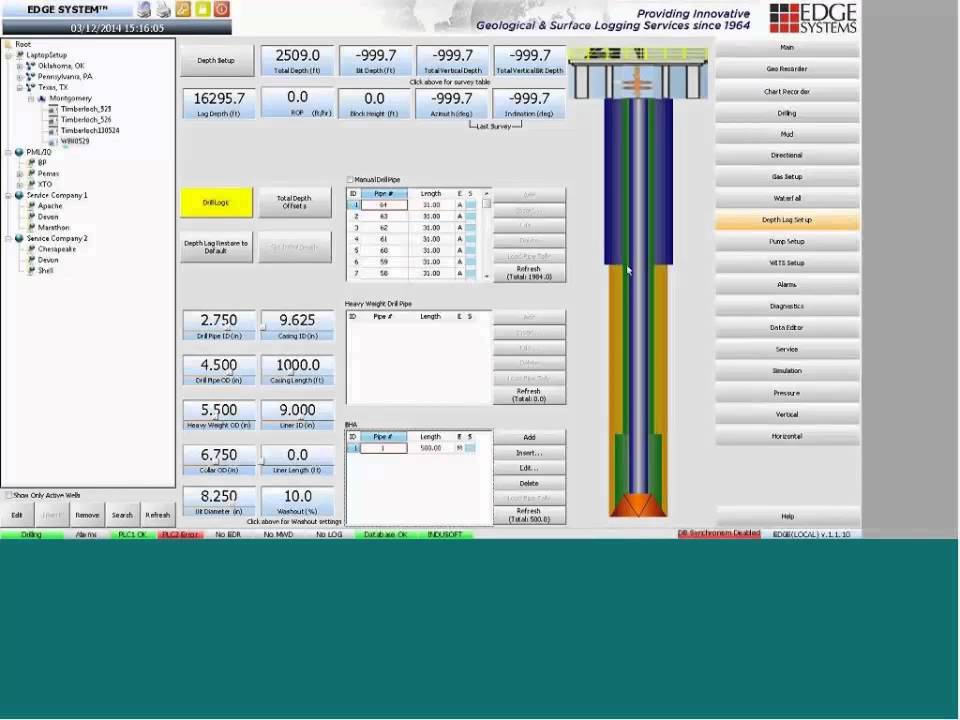The height and width of the screenshot is (720, 960).
Task: Expand the Pemex tree node
Action: point(20,174)
